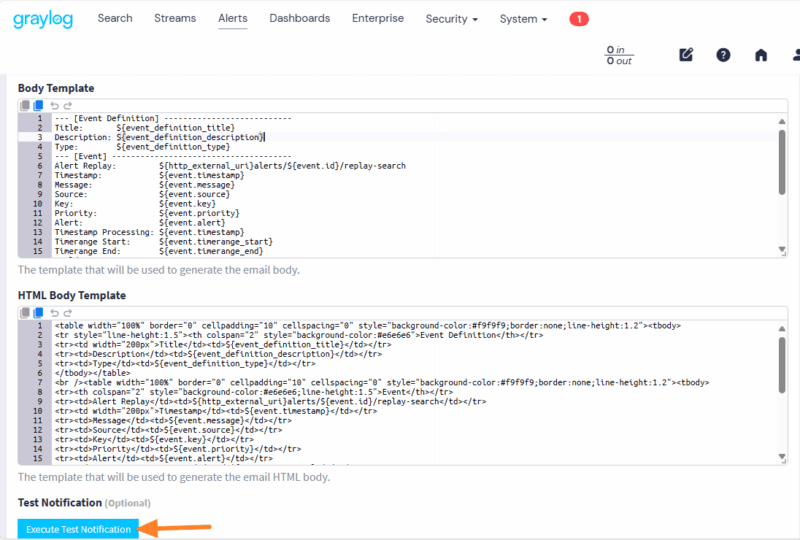
Task: Undo in Body Template editor
Action: coord(54,106)
